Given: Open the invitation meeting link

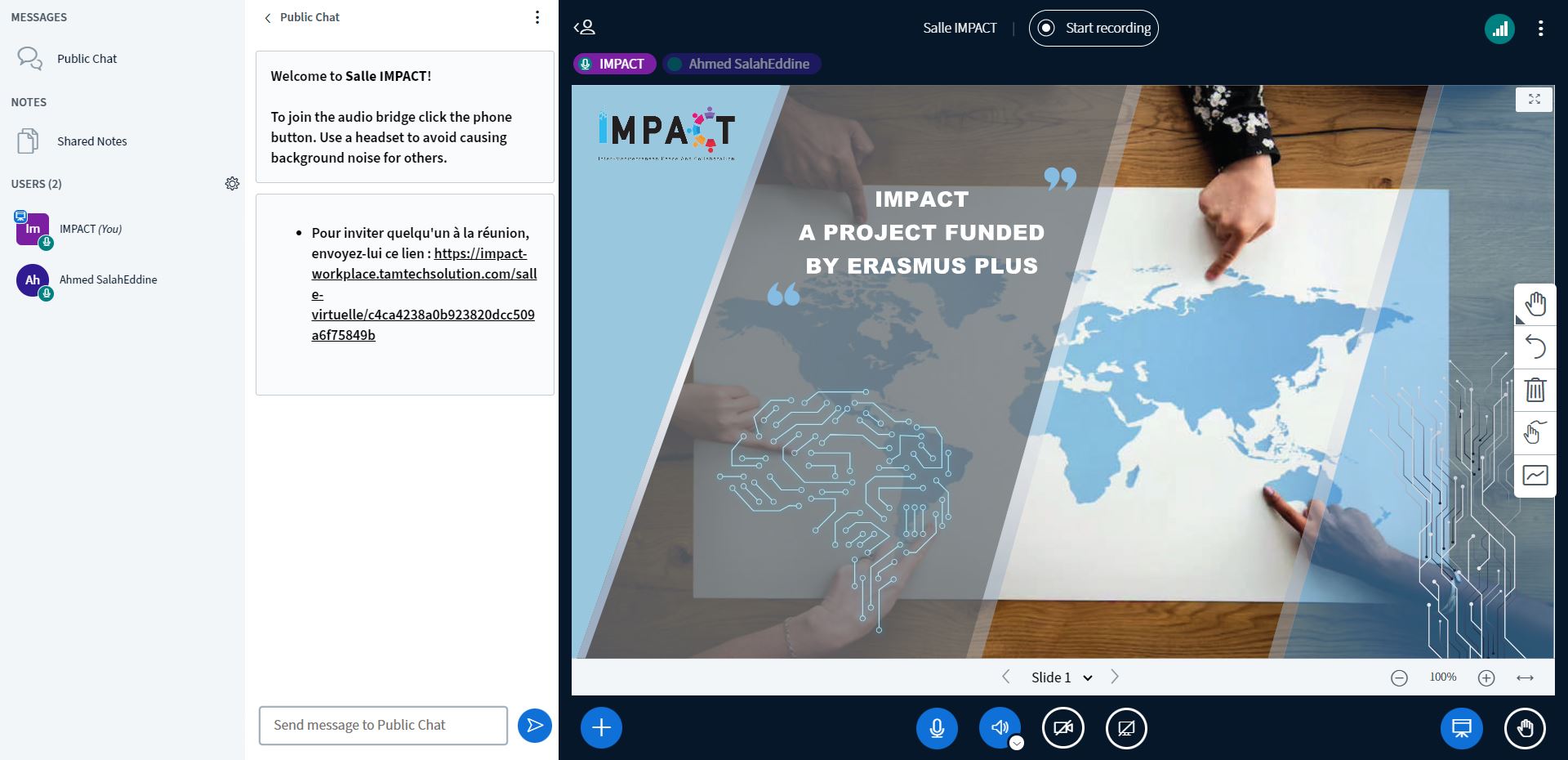Looking at the screenshot, I should [x=423, y=294].
